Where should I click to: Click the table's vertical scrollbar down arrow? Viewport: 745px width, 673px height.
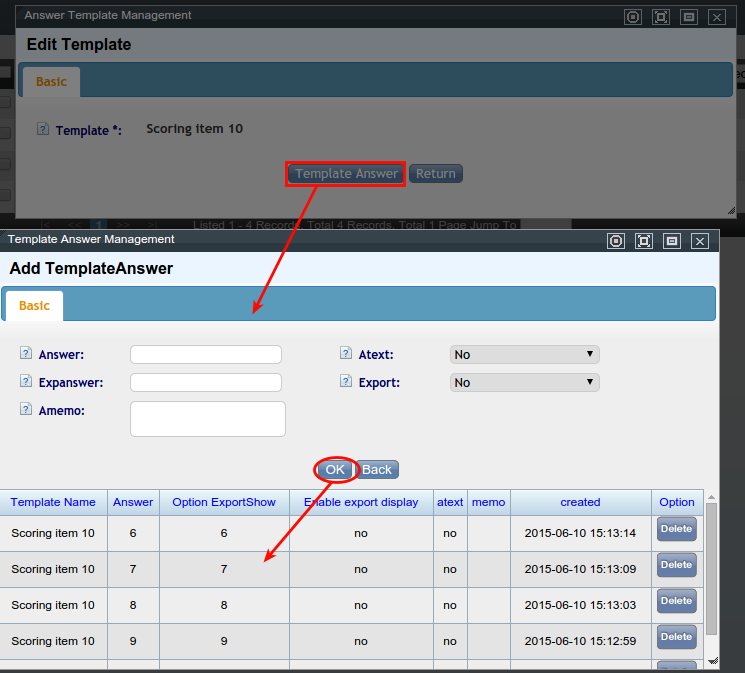[712, 661]
